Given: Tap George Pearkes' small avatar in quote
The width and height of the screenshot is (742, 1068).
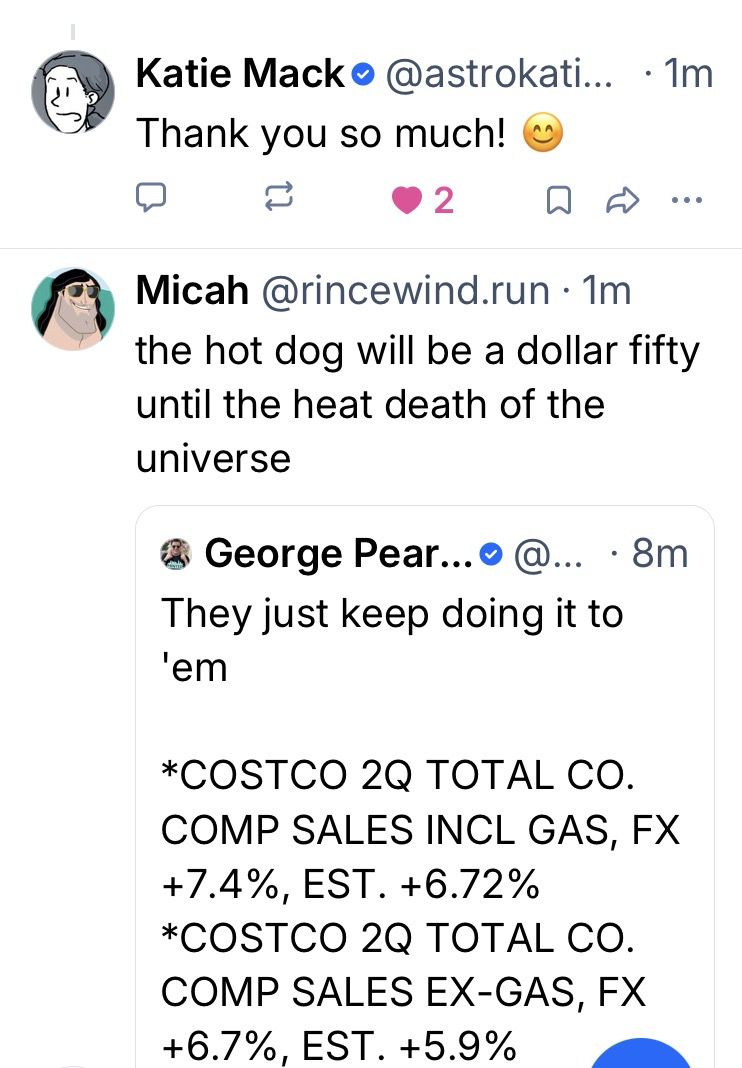Looking at the screenshot, I should [176, 553].
